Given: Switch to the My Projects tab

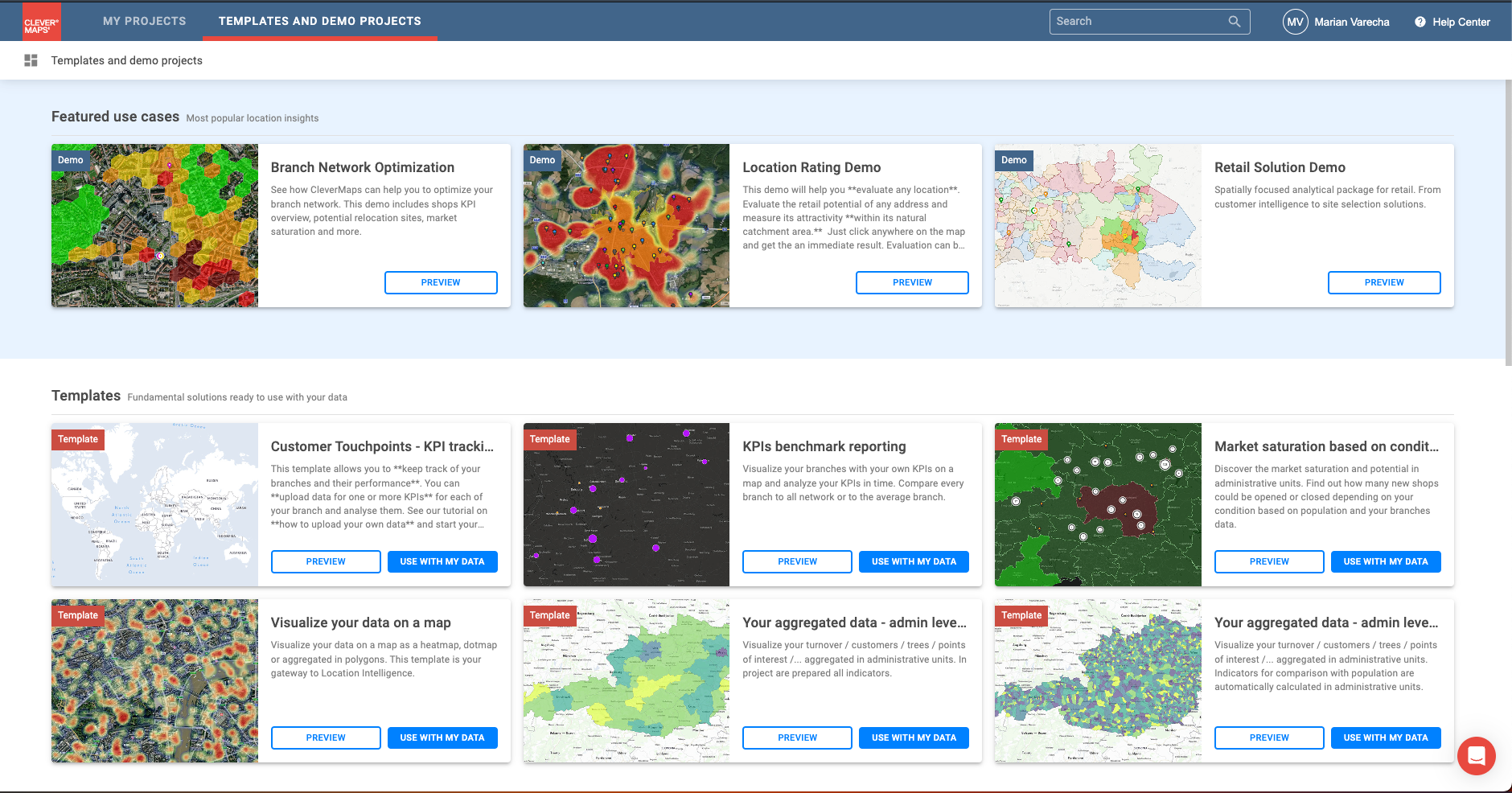Looking at the screenshot, I should pyautogui.click(x=144, y=21).
